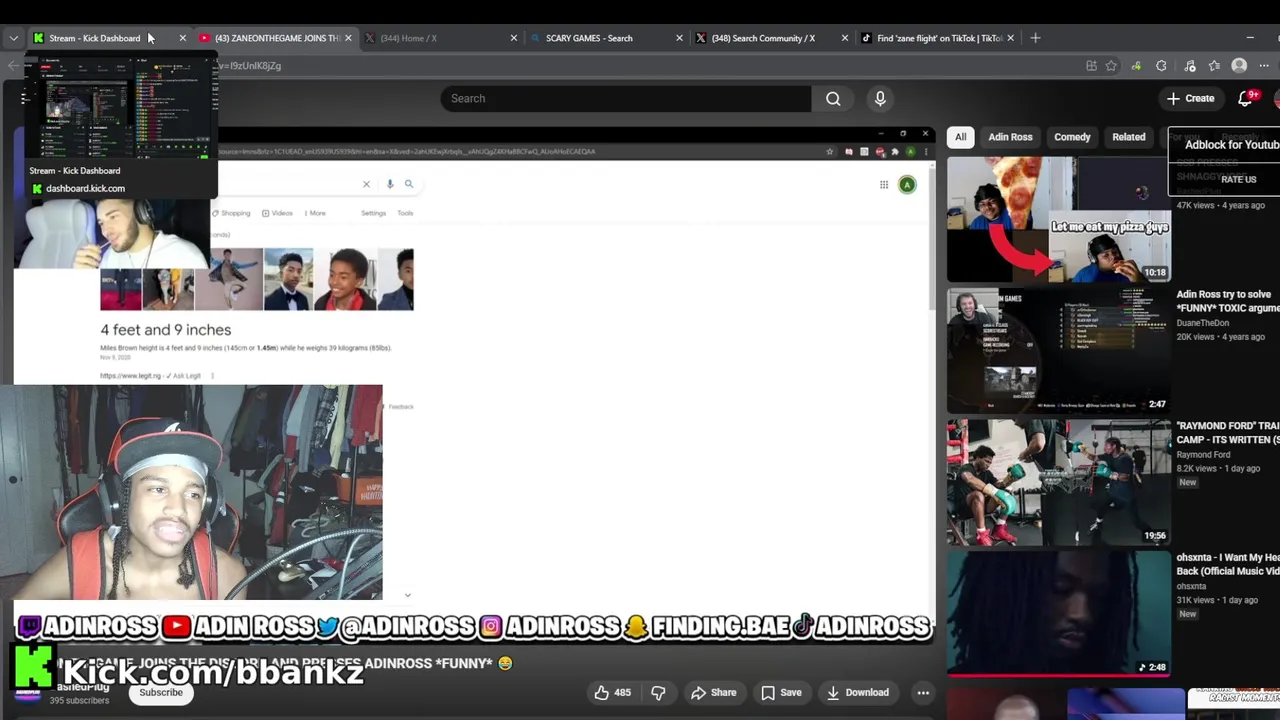Close the TikTok tab
Image resolution: width=1280 pixels, height=720 pixels.
pos(1010,38)
